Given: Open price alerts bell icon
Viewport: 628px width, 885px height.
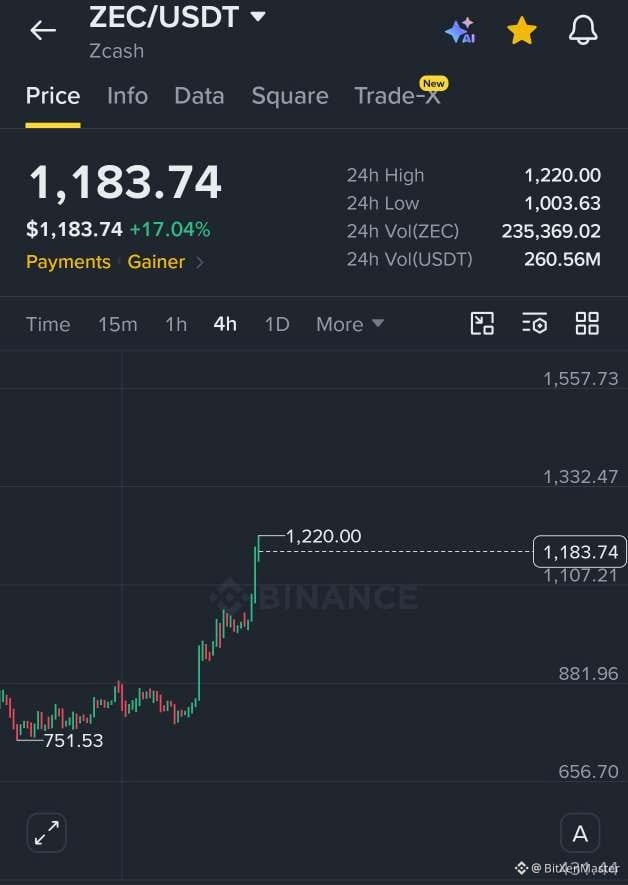Looking at the screenshot, I should (x=583, y=30).
